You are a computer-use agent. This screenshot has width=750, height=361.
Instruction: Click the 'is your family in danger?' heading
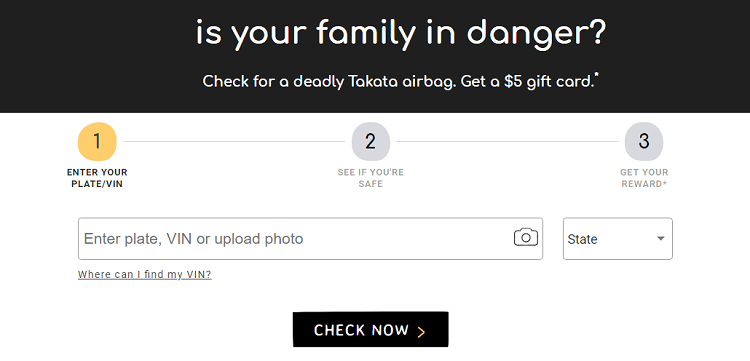pyautogui.click(x=401, y=34)
